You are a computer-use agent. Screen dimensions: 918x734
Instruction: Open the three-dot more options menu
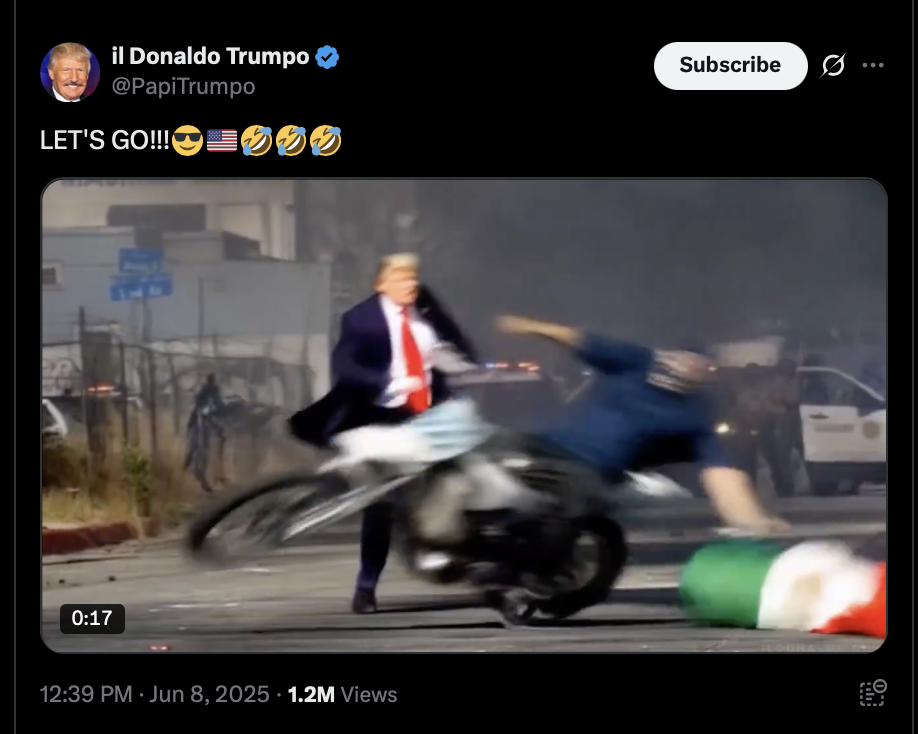(872, 65)
